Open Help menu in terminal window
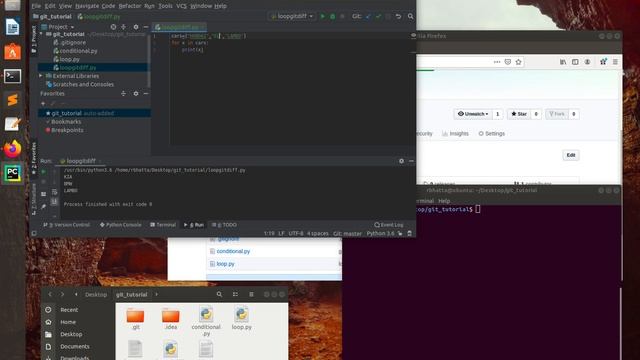The width and height of the screenshot is (640, 360). click(444, 201)
